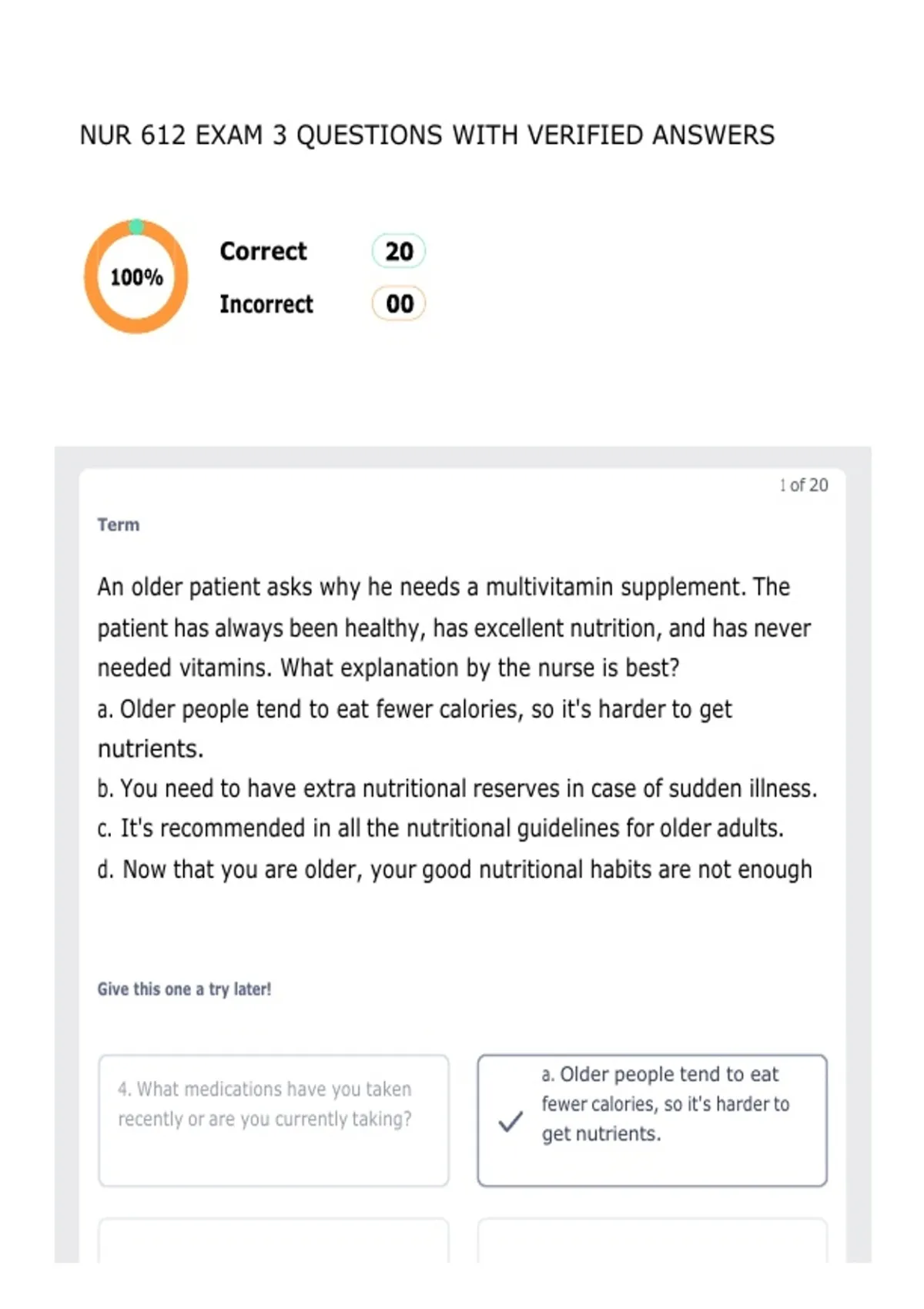
Task: Click option a text in the question
Action: pyautogui.click(x=415, y=728)
